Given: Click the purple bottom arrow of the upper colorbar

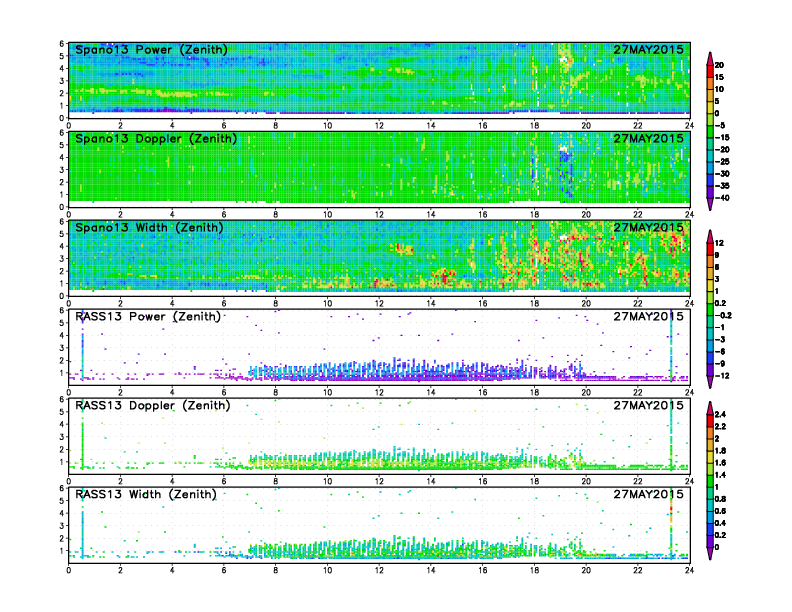Looking at the screenshot, I should point(710,204).
